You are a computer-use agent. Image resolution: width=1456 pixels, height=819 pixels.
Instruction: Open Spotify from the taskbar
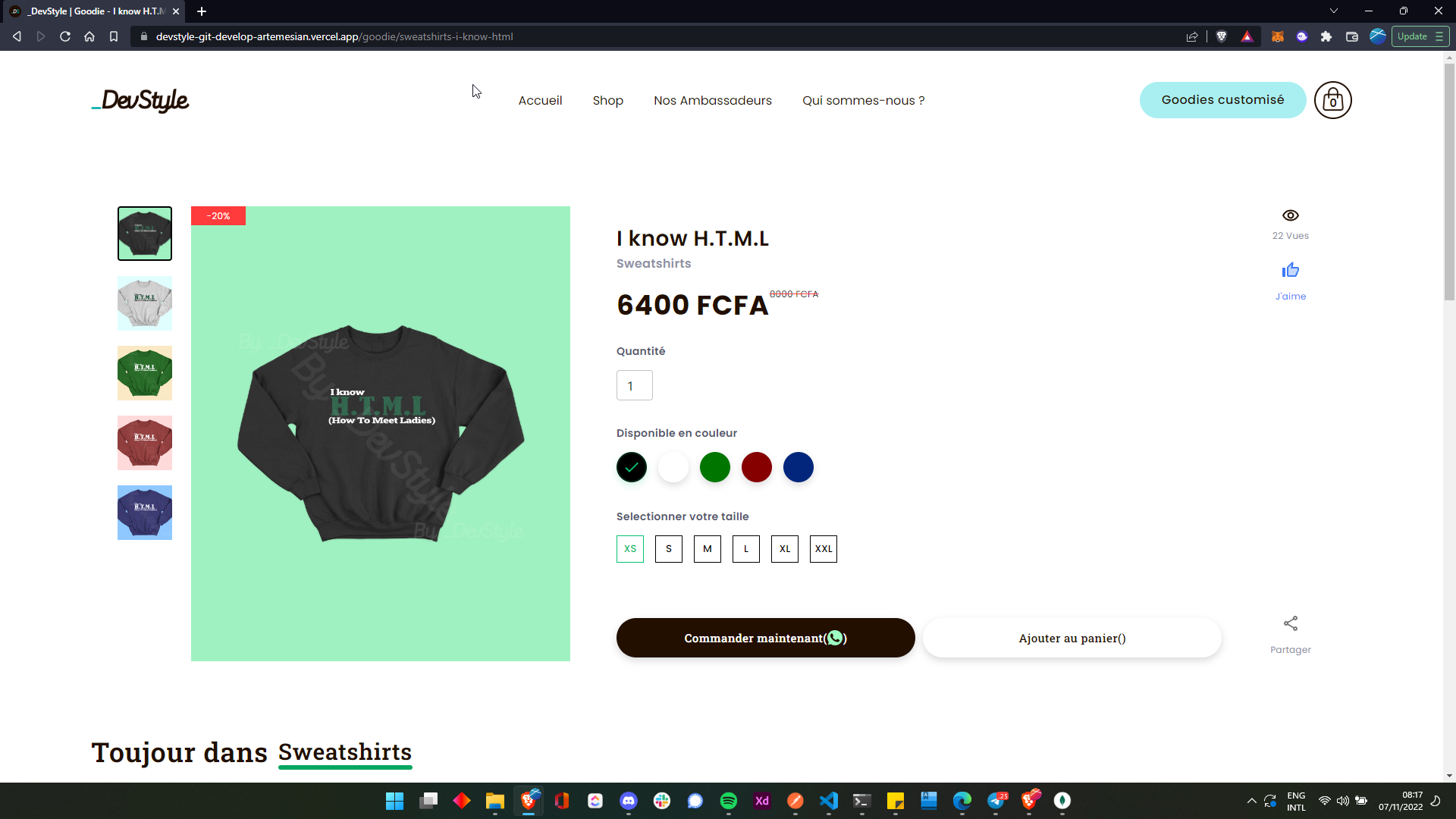(x=728, y=801)
